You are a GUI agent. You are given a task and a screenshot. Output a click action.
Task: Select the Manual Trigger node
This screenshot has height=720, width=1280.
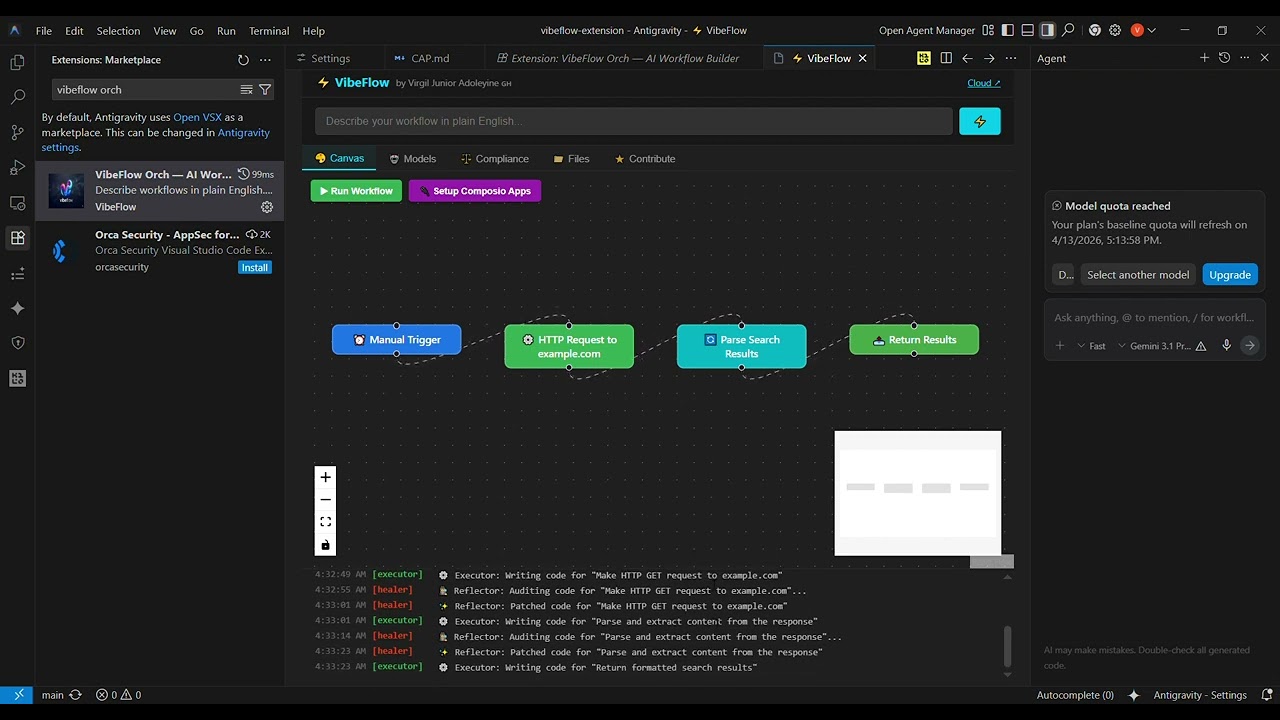tap(396, 340)
